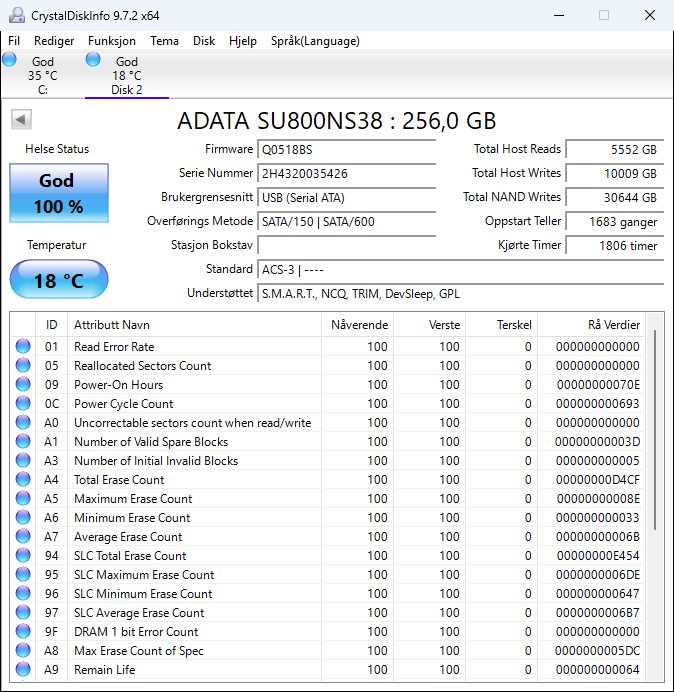Click the God 100 % health status button

tap(59, 193)
